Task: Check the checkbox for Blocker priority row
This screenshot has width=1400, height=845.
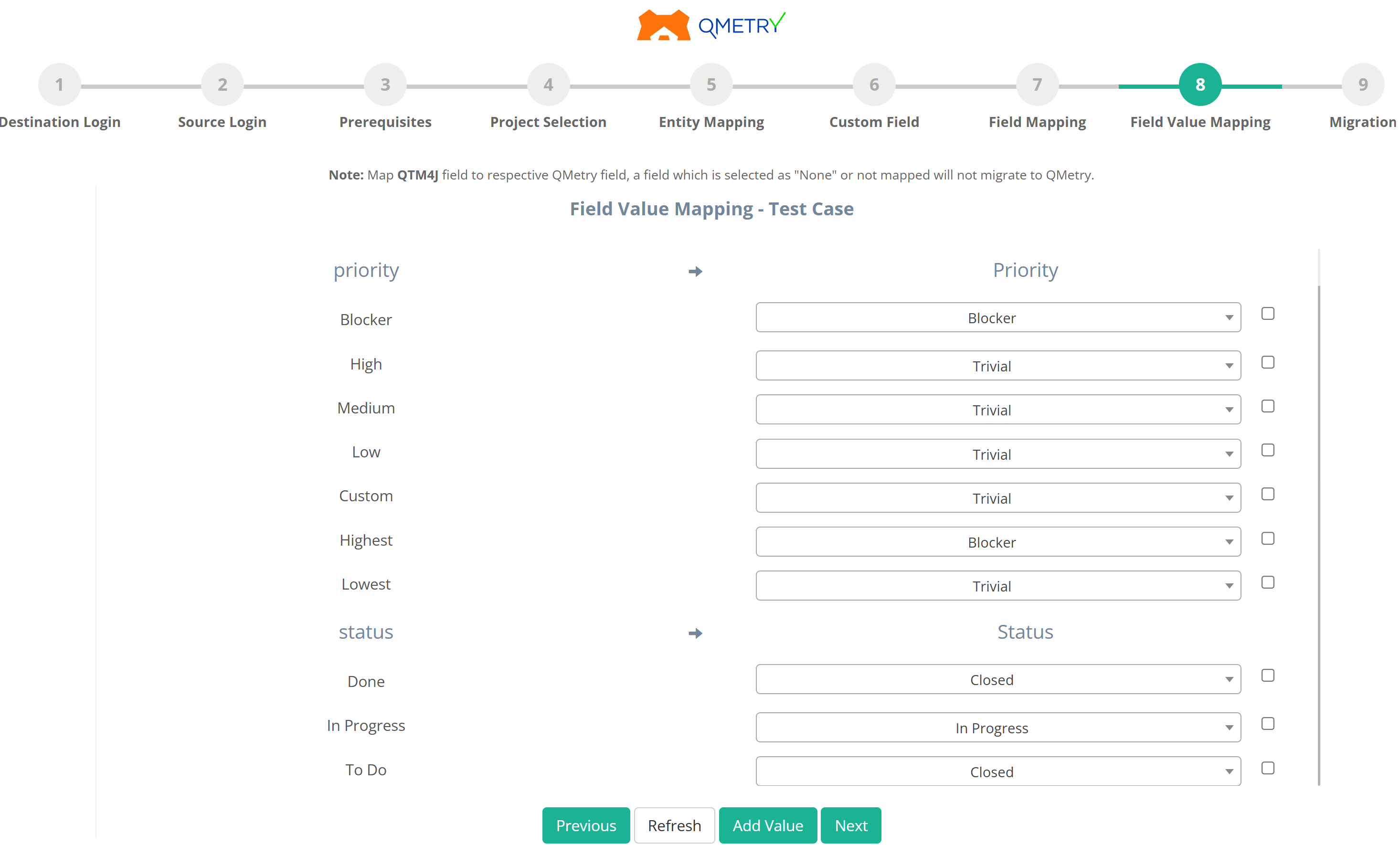Action: [1268, 314]
